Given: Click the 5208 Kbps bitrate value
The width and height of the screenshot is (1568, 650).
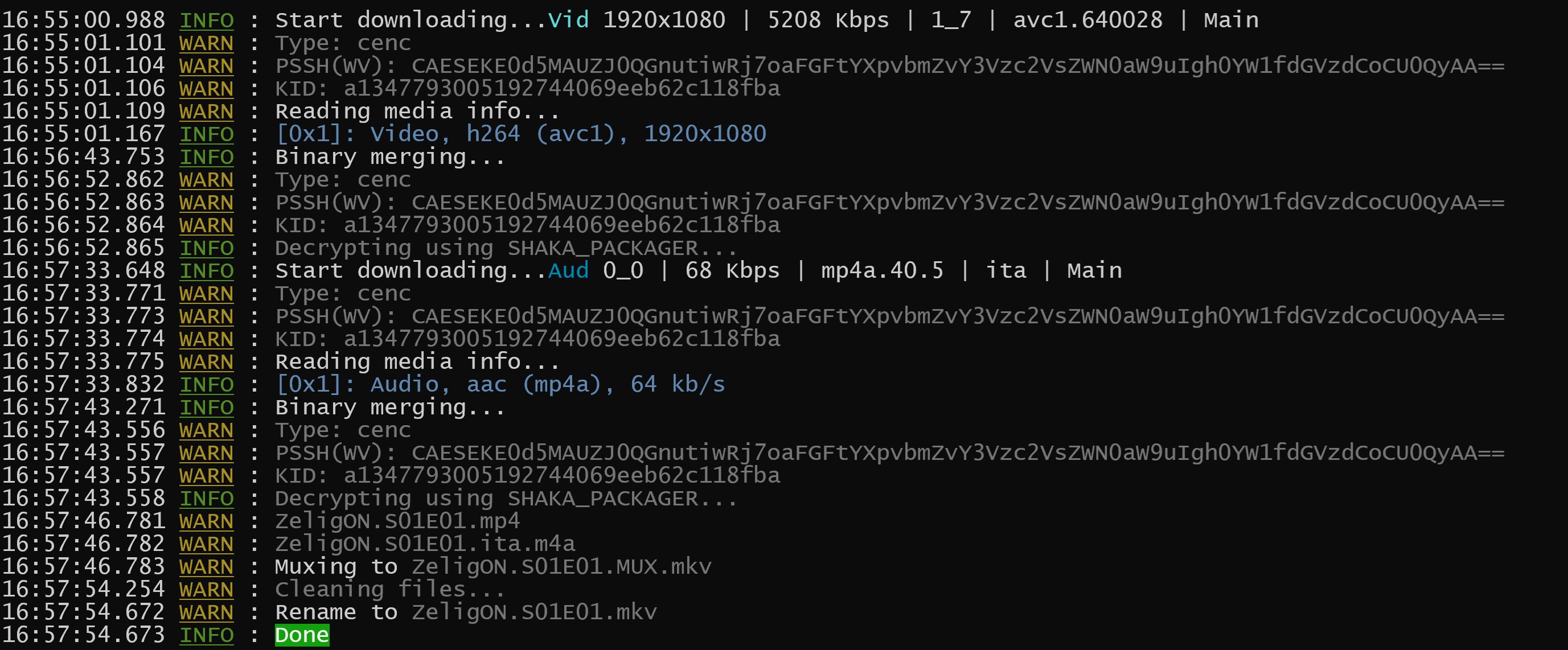Looking at the screenshot, I should point(828,20).
